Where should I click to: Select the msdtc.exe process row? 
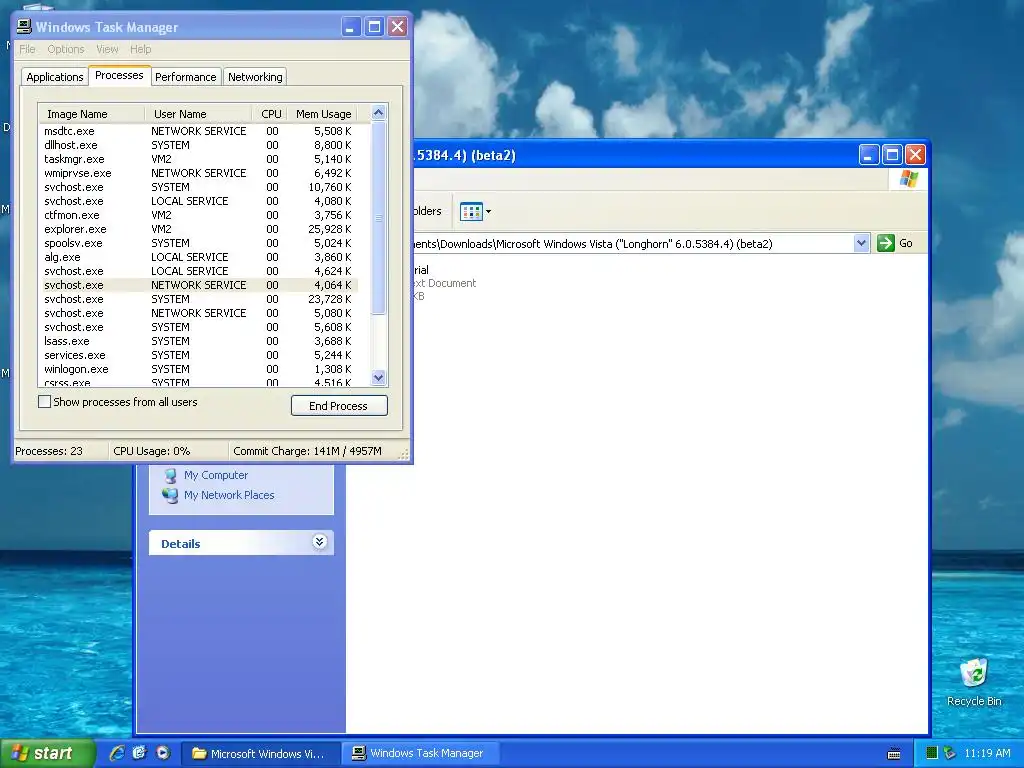pyautogui.click(x=199, y=131)
